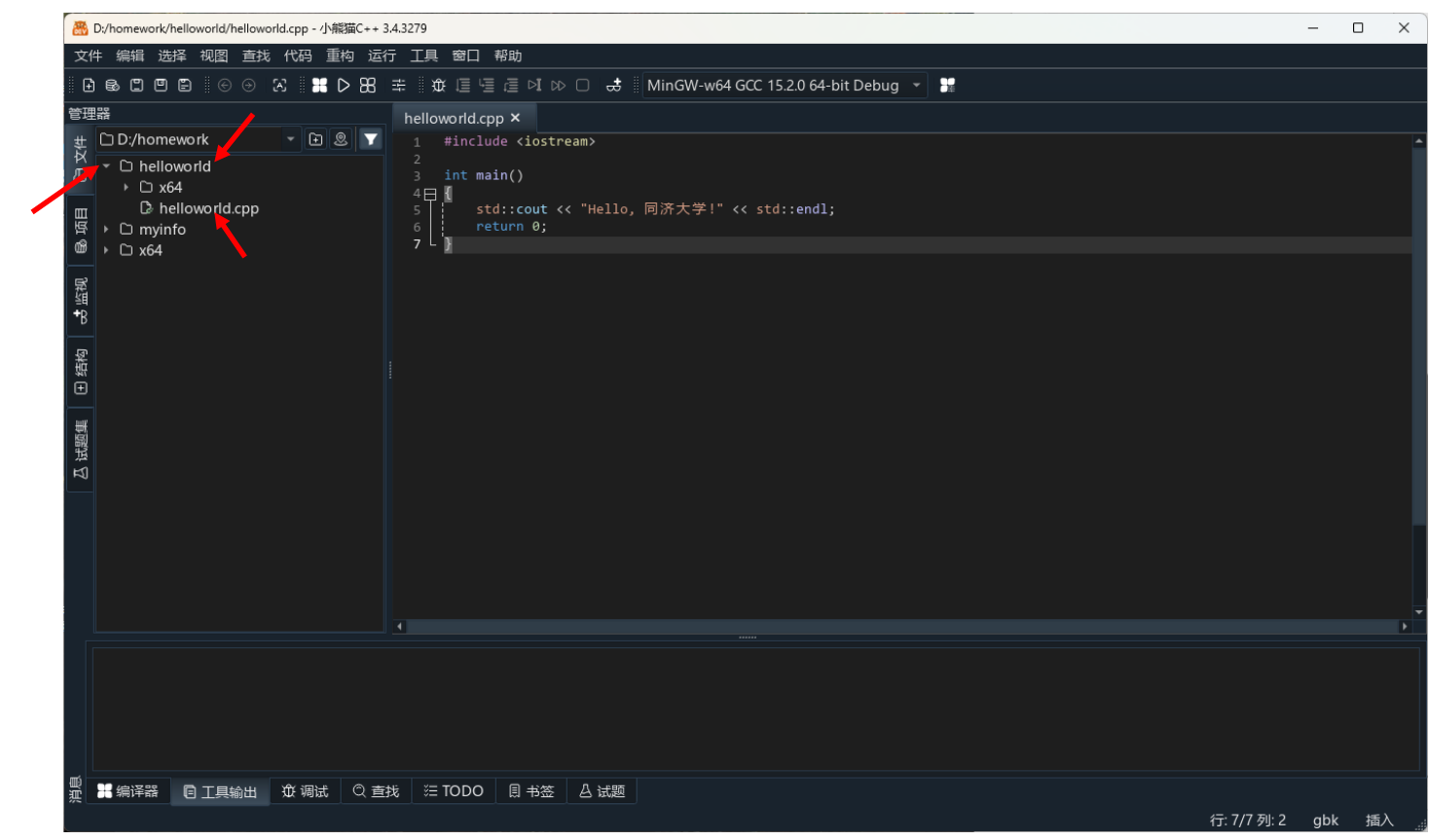Click the editor horizontal scrollbar

point(900,627)
